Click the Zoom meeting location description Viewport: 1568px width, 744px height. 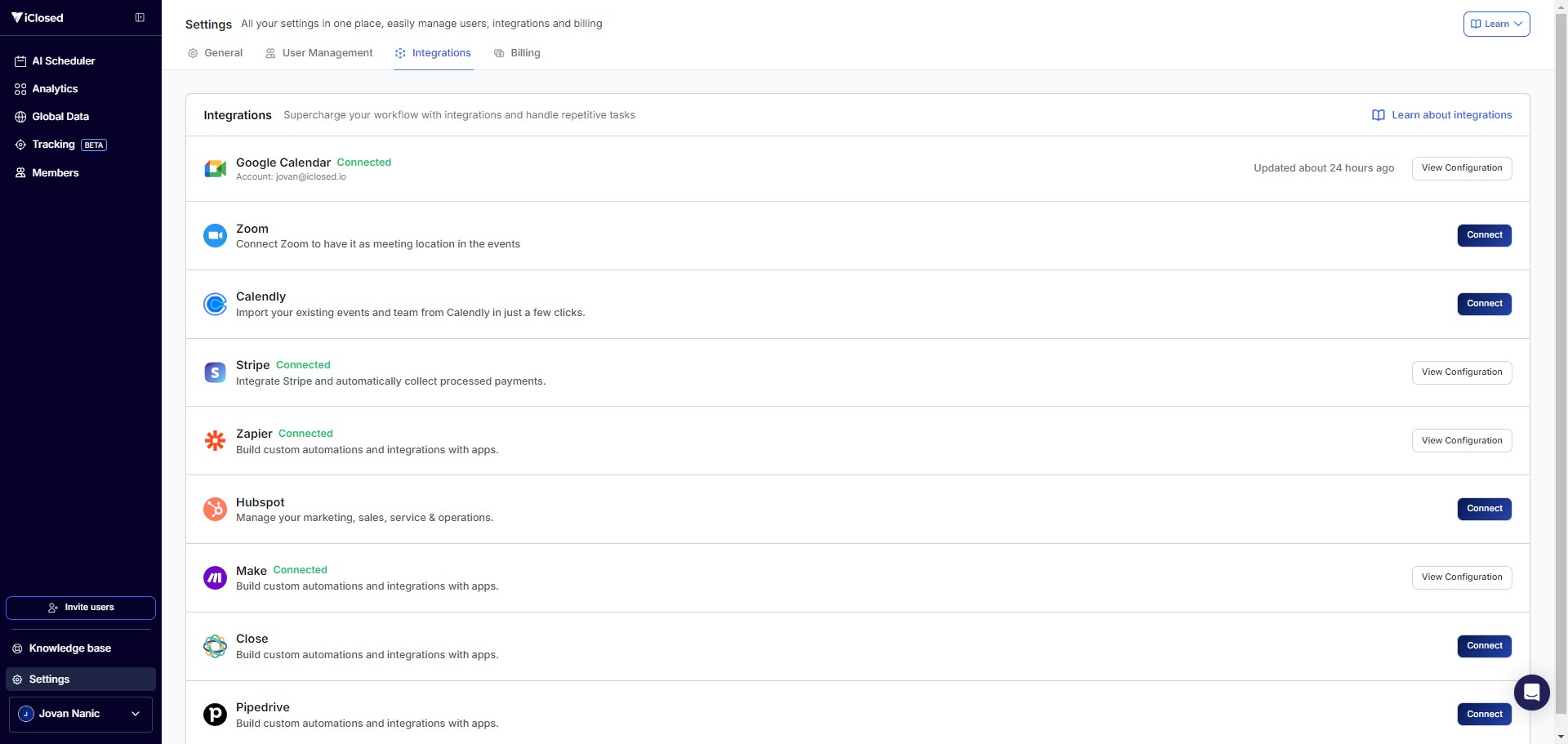[378, 244]
